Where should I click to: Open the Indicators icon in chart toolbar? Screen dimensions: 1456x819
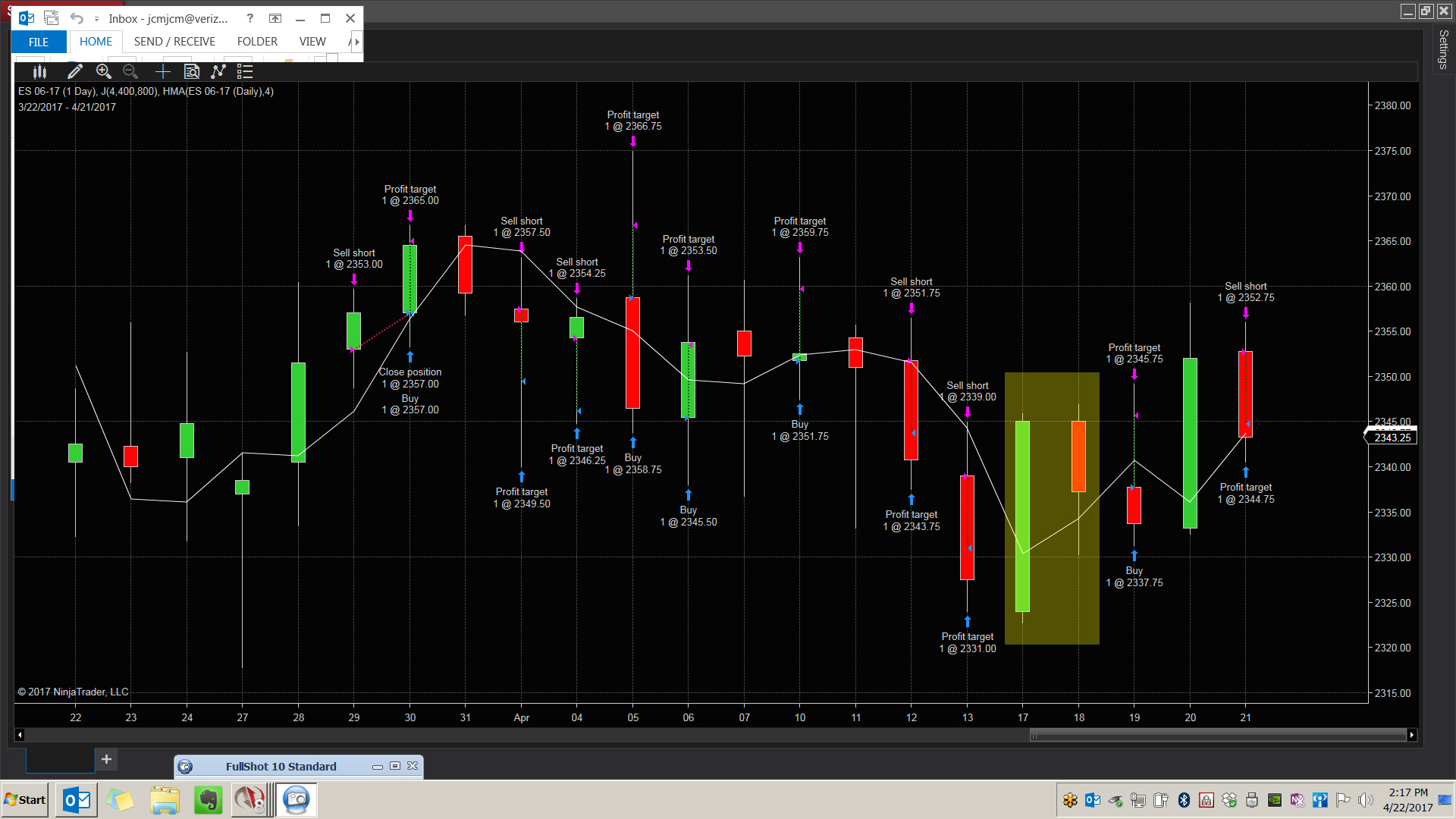coord(218,71)
